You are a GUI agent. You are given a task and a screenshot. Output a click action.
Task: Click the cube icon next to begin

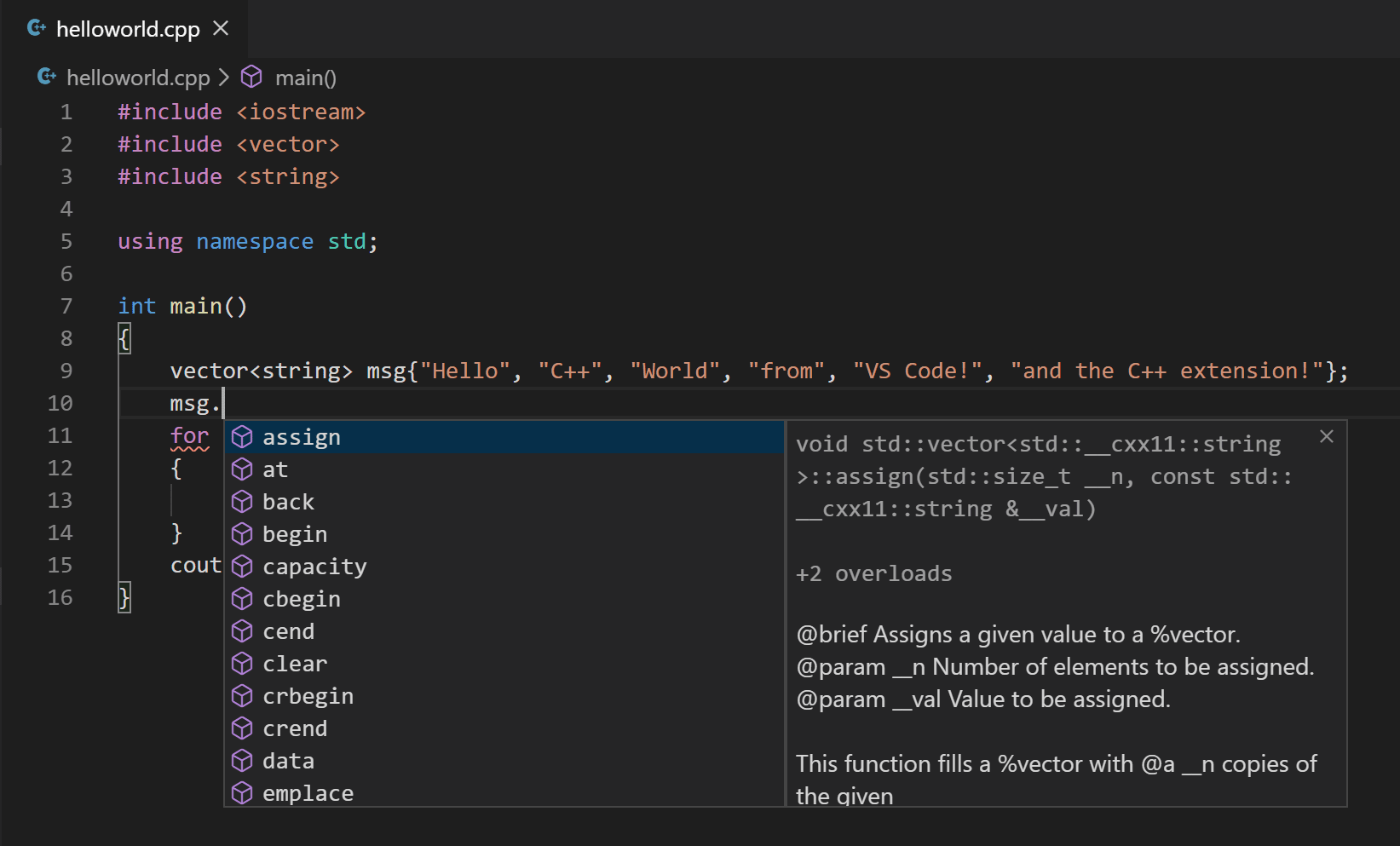pos(242,533)
